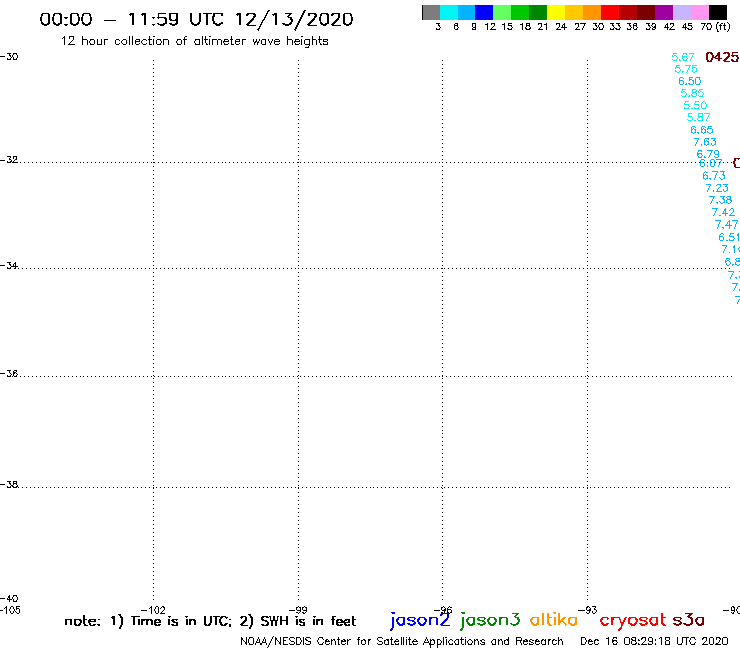
Task: Click the wave height value '5.67'
Action: pyautogui.click(x=683, y=57)
